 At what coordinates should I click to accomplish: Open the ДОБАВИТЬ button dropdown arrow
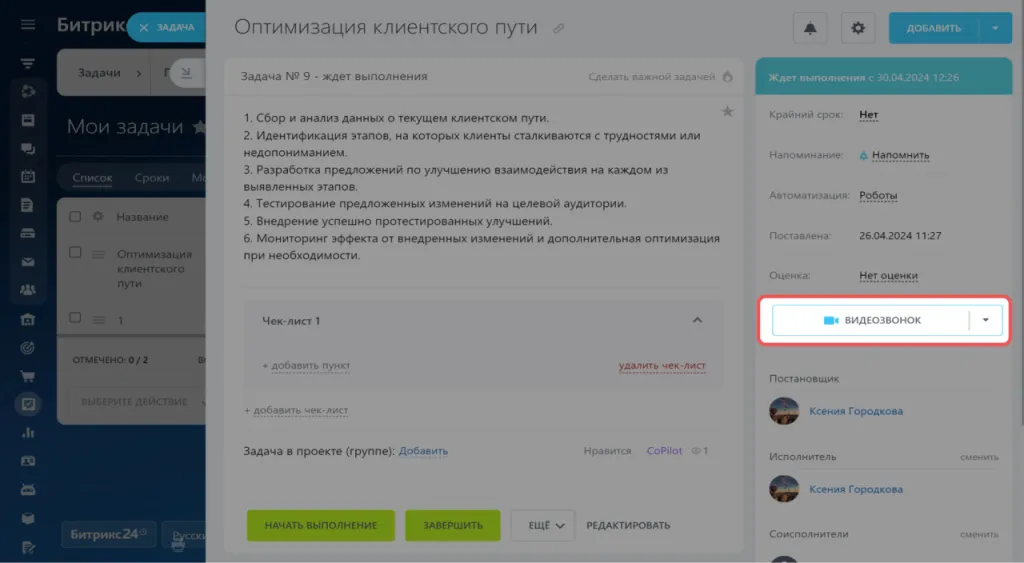[995, 28]
